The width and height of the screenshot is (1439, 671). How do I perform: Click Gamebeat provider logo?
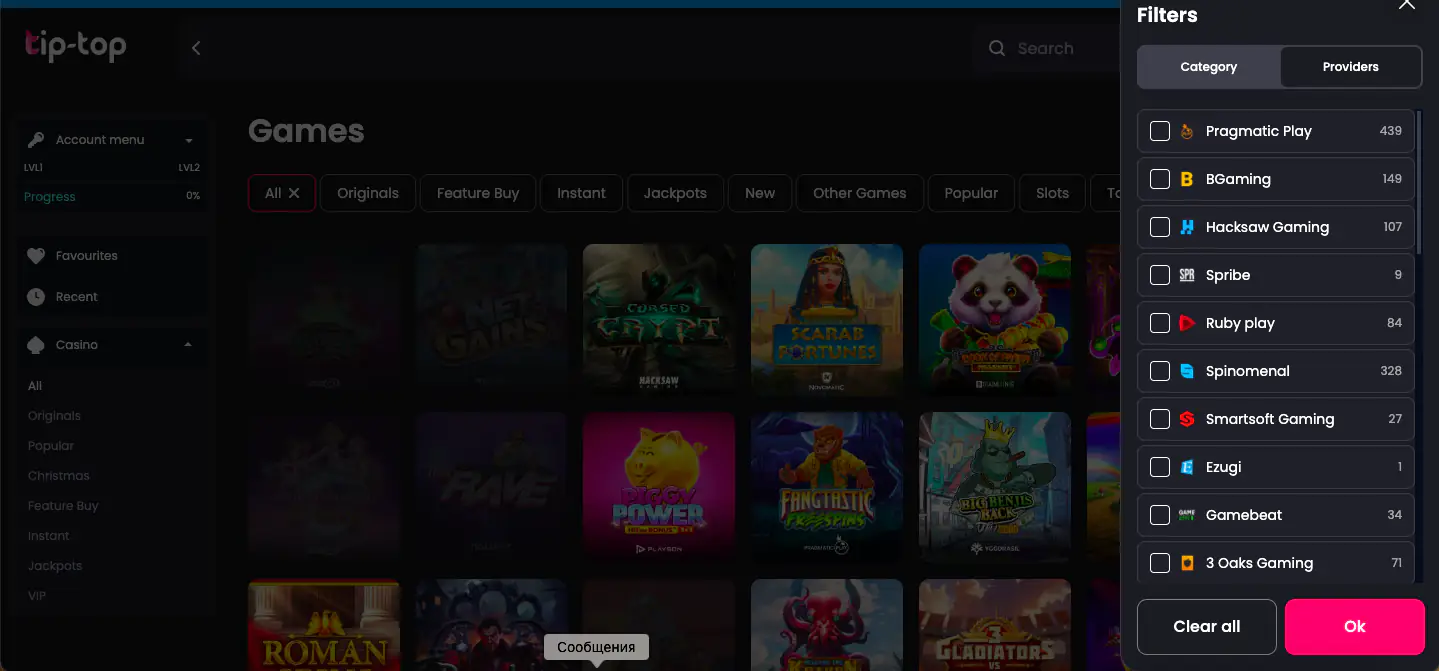[1187, 515]
